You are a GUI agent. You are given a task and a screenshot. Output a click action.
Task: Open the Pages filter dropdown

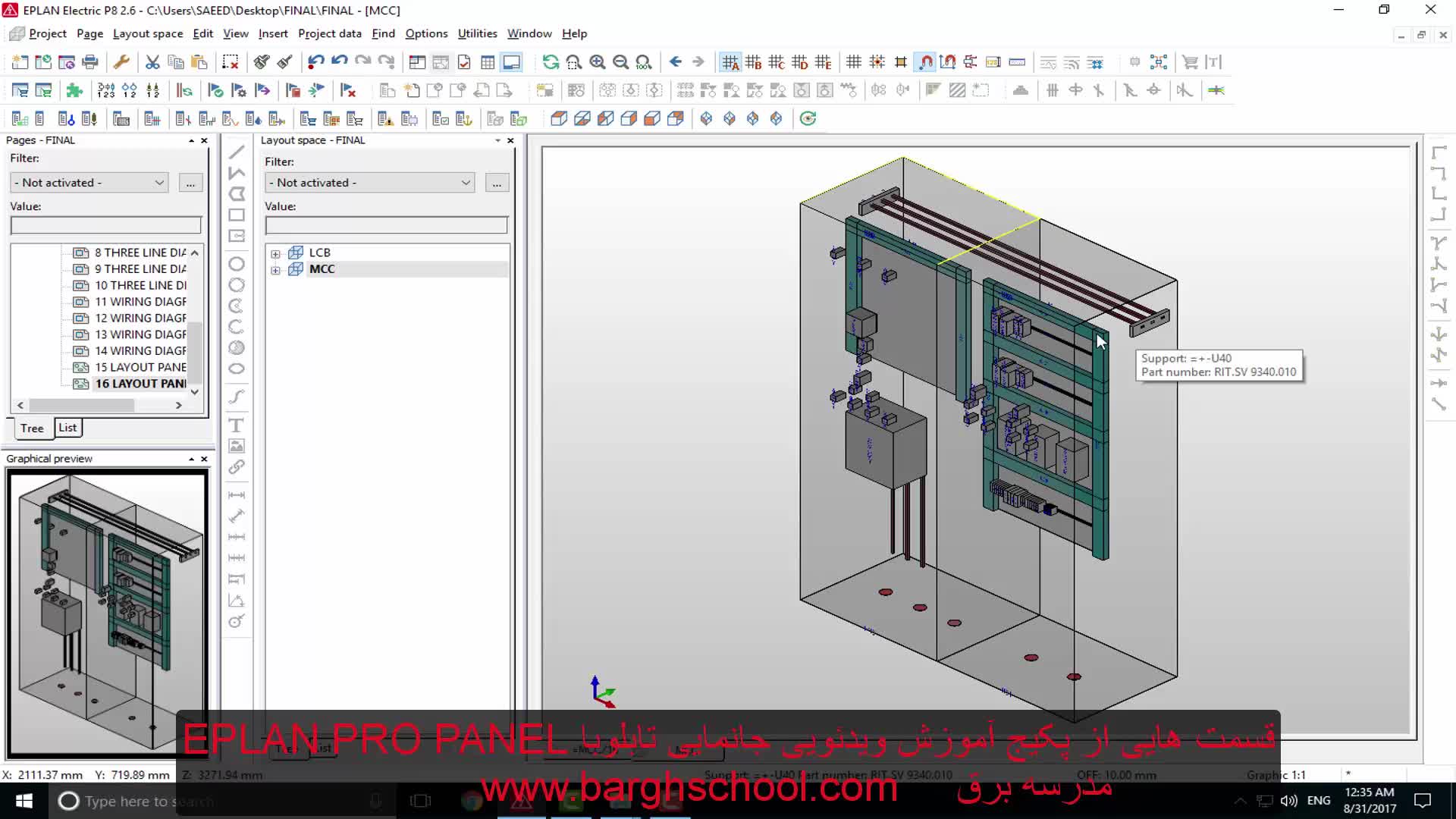pos(89,183)
